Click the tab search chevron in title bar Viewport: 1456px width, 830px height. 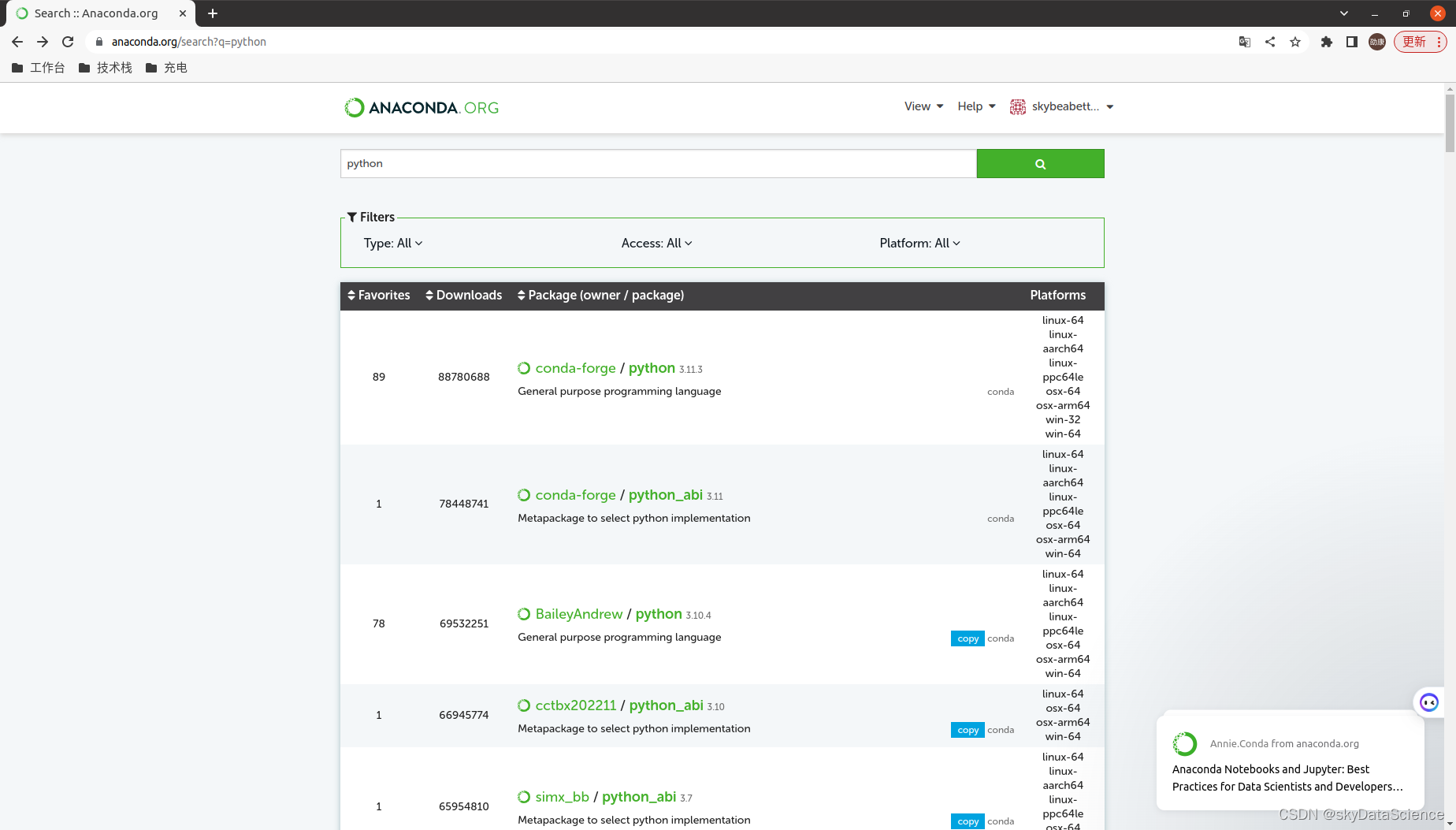pyautogui.click(x=1344, y=13)
